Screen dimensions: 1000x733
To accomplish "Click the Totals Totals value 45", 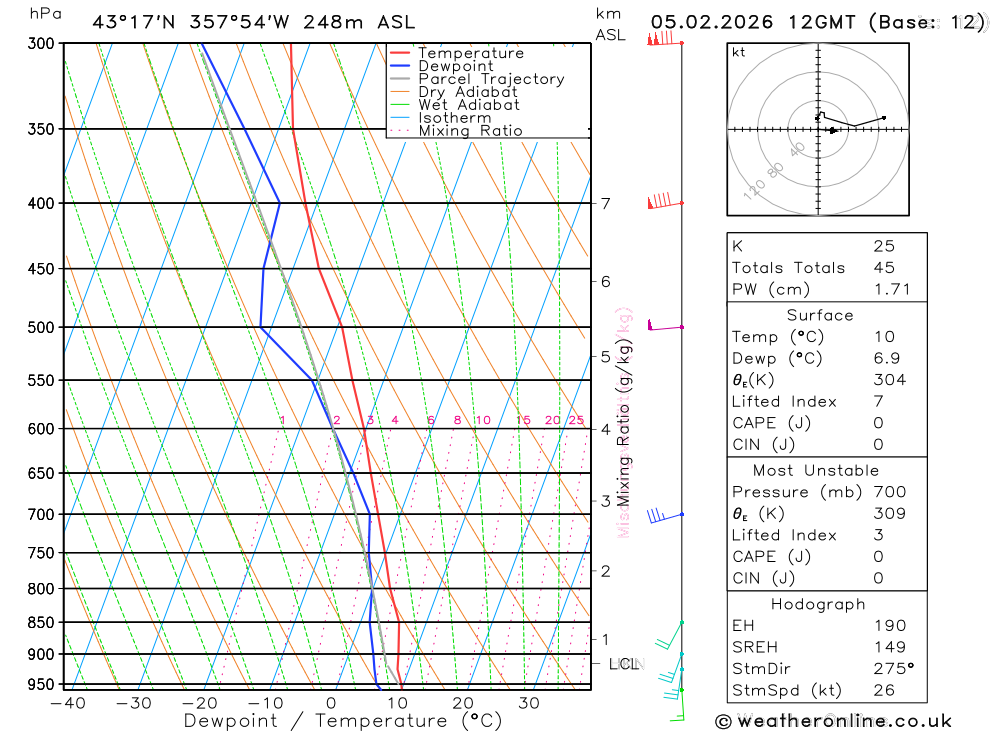I will (x=884, y=268).
